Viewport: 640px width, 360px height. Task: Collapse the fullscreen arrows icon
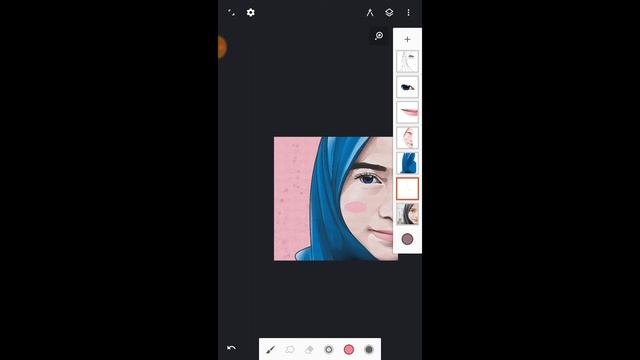(231, 13)
